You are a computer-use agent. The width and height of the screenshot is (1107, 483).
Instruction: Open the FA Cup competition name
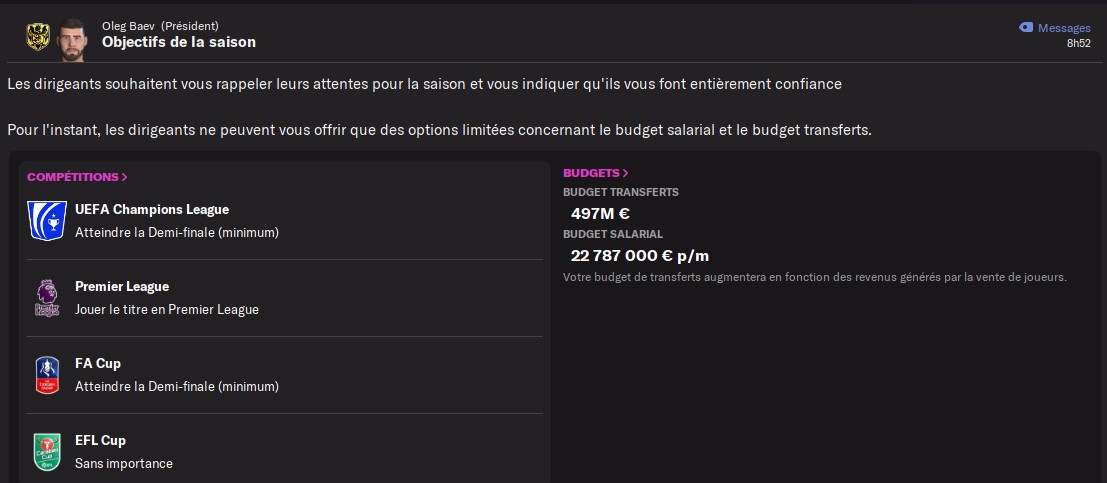click(x=97, y=364)
